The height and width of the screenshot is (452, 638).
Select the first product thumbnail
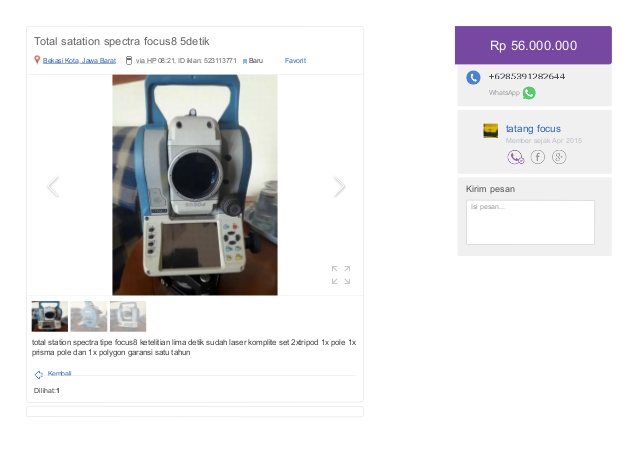50,316
